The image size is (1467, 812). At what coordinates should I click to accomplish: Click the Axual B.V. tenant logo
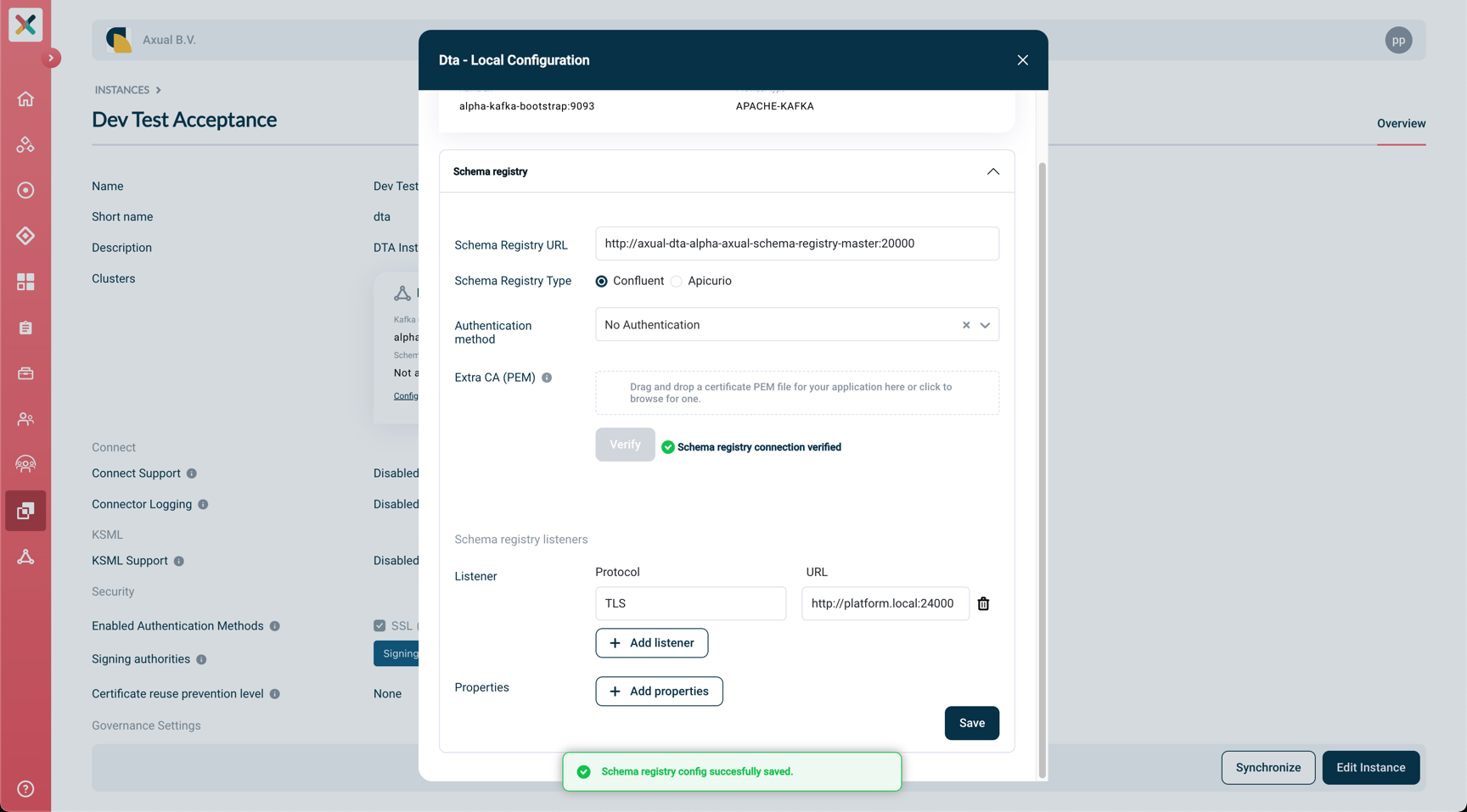click(119, 40)
